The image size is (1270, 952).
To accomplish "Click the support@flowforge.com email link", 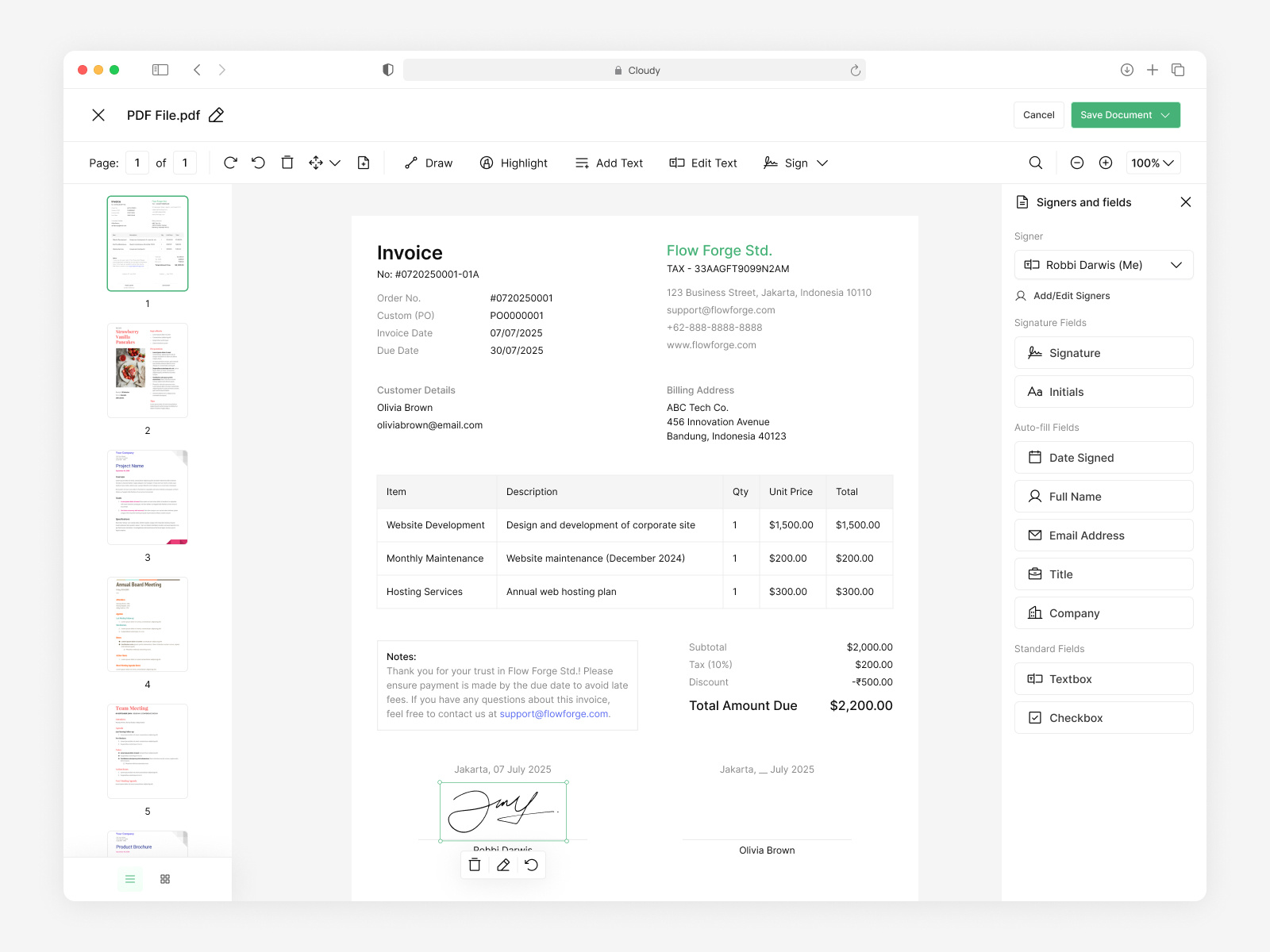I will click(555, 713).
